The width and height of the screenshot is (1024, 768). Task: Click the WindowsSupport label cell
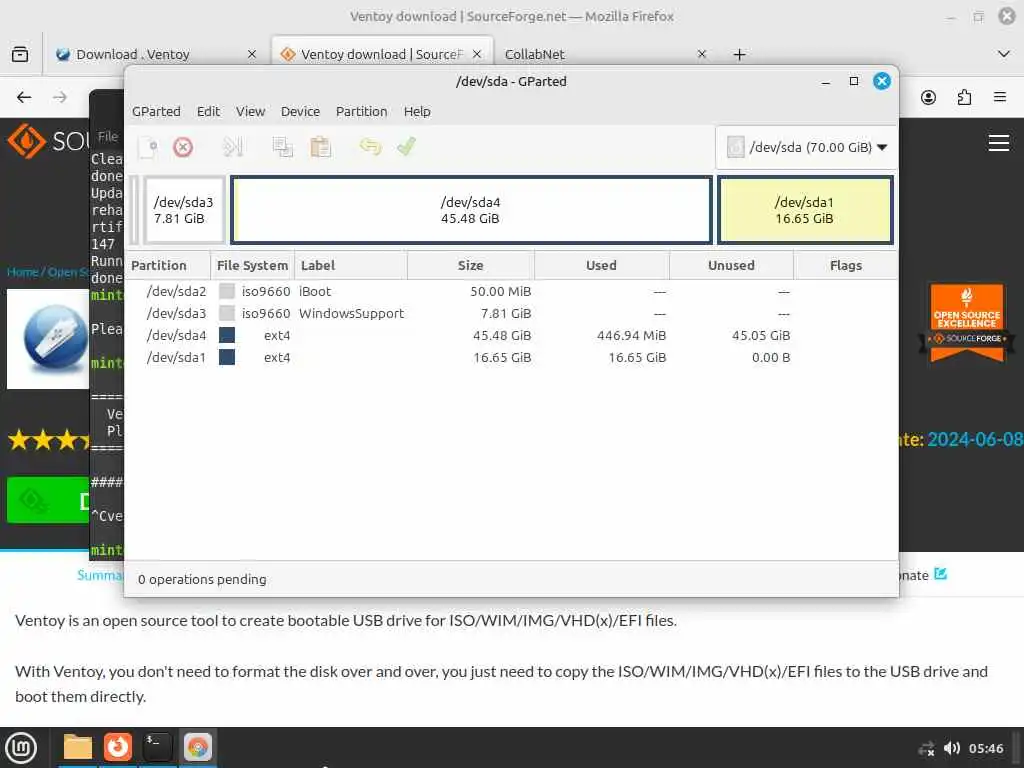351,313
